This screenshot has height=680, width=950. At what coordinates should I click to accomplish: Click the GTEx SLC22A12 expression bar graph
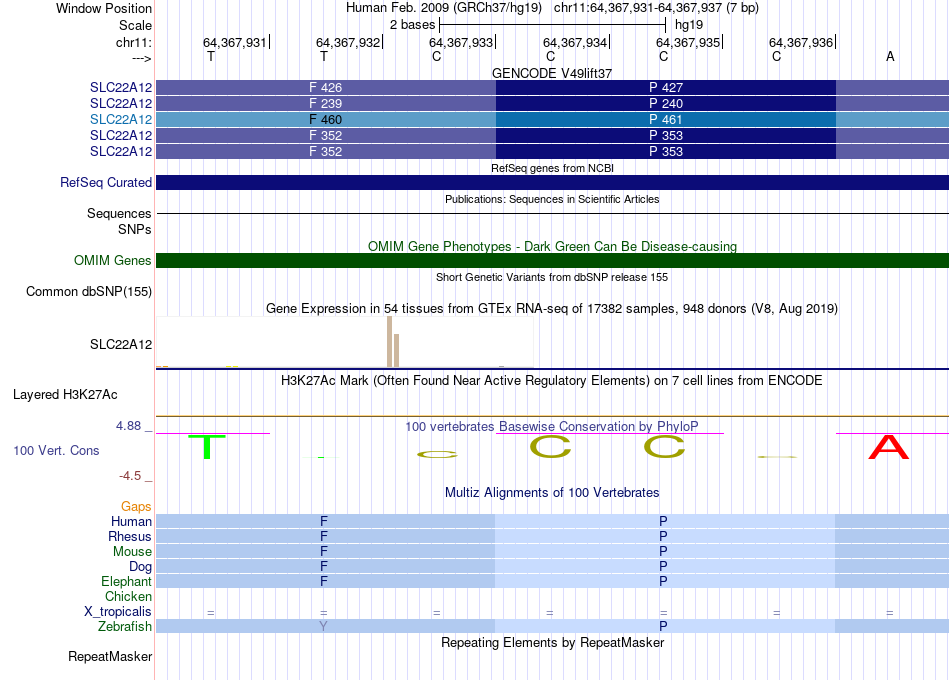[345, 342]
